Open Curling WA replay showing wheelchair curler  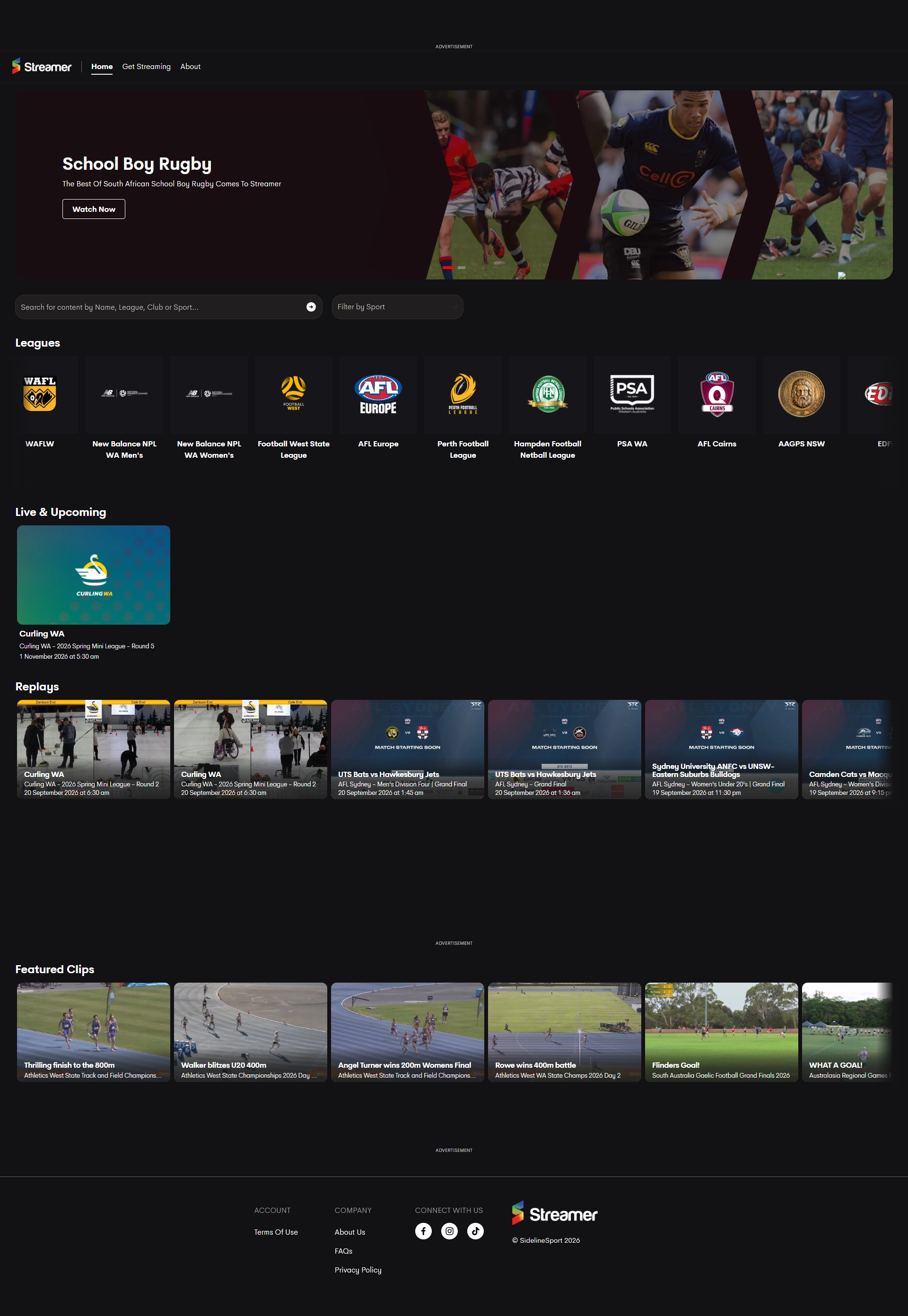[250, 750]
